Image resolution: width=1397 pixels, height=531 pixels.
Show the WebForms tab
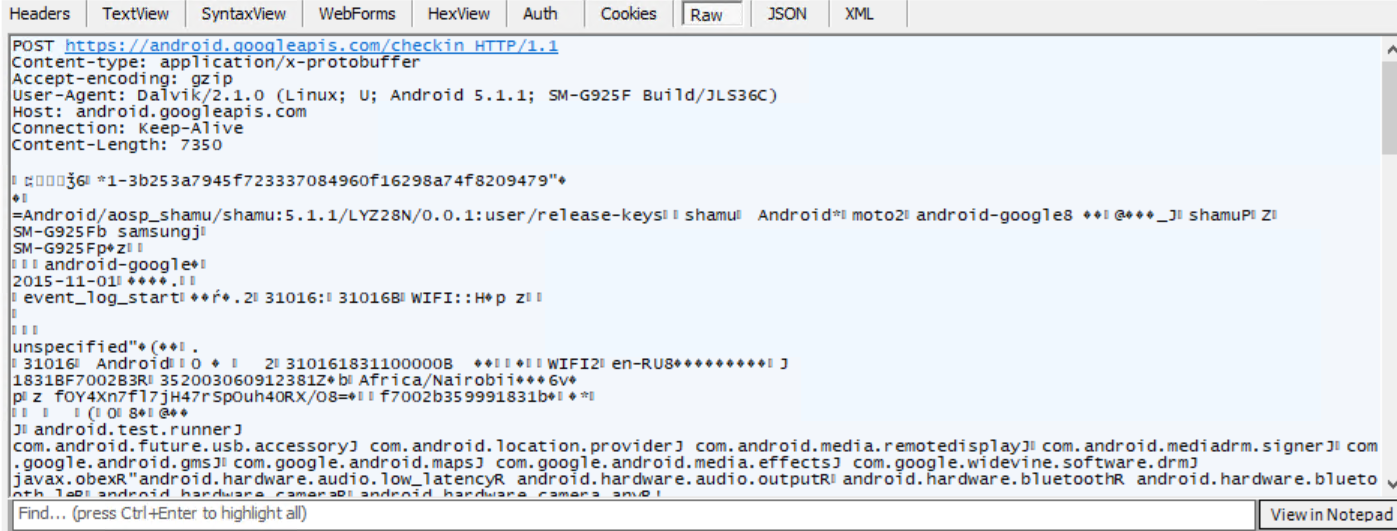[x=357, y=14]
